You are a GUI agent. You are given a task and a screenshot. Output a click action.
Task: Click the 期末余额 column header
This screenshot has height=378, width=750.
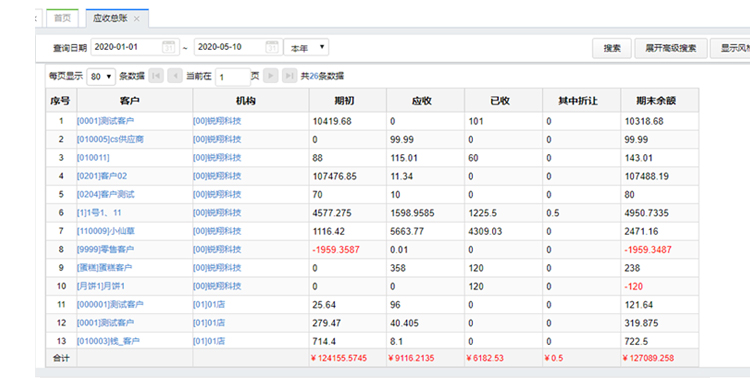(x=660, y=100)
